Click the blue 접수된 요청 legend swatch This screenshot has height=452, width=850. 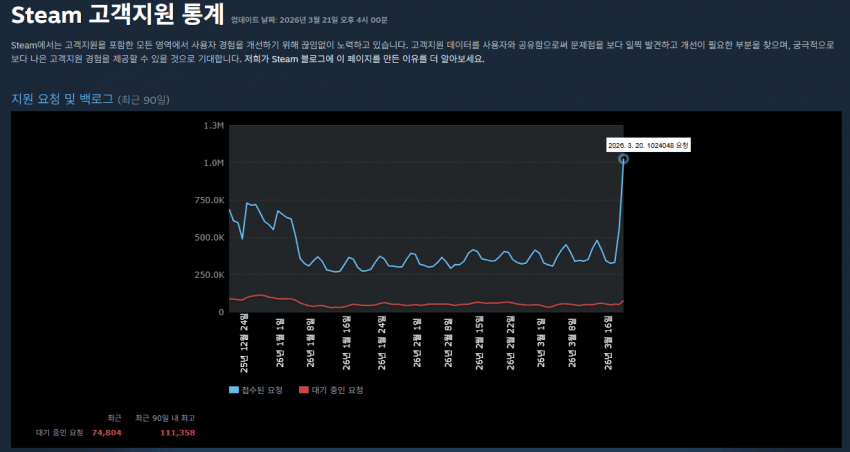tap(234, 390)
